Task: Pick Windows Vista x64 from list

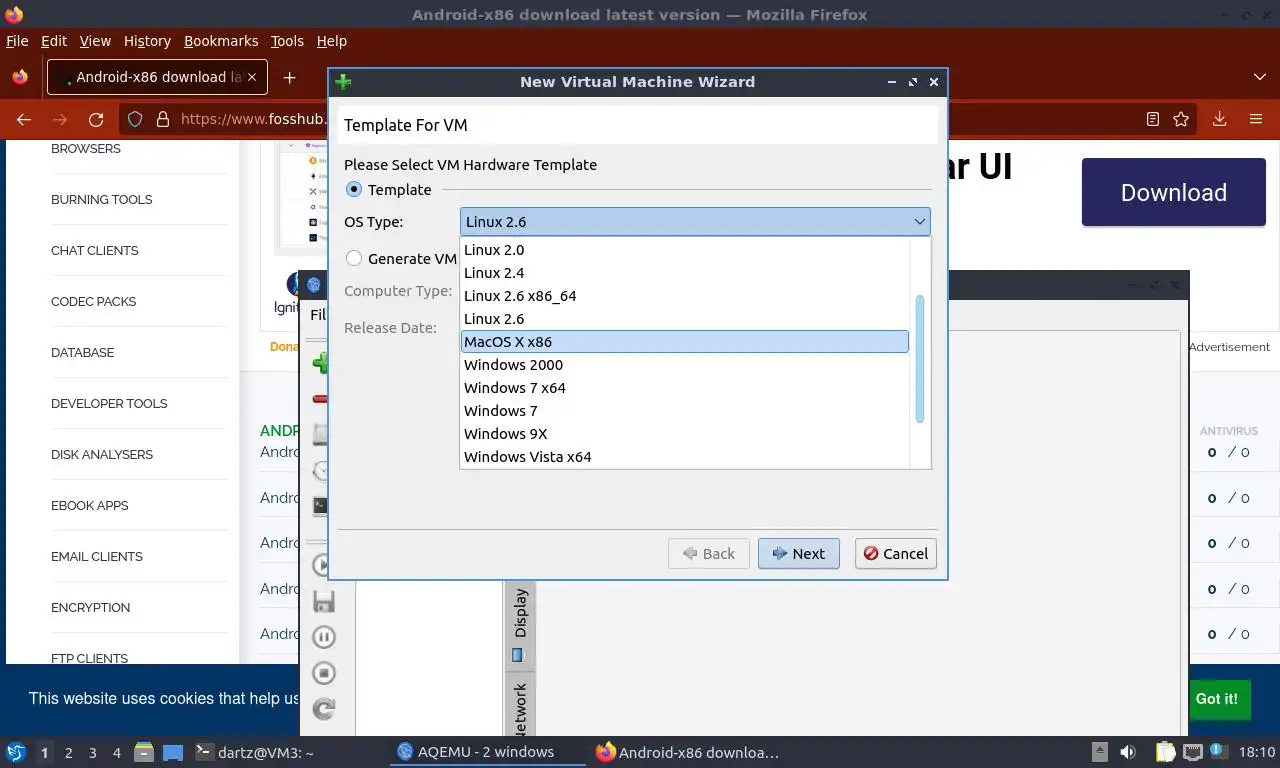Action: 685,457
